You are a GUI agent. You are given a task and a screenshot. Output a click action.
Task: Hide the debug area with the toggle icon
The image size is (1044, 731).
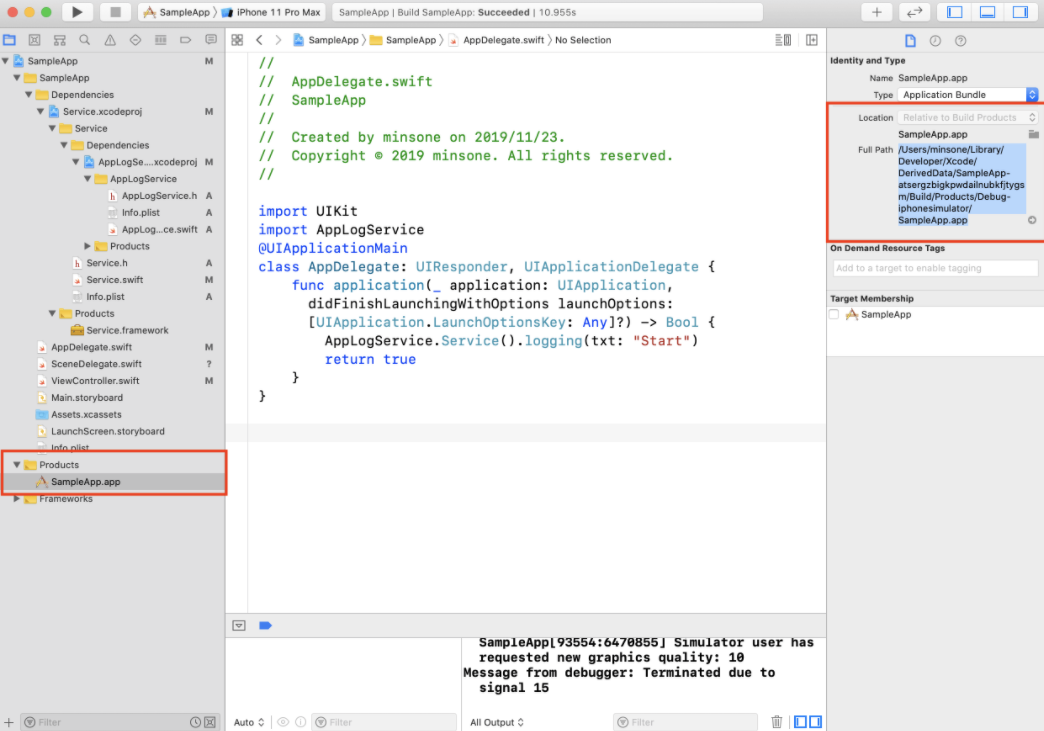click(239, 625)
